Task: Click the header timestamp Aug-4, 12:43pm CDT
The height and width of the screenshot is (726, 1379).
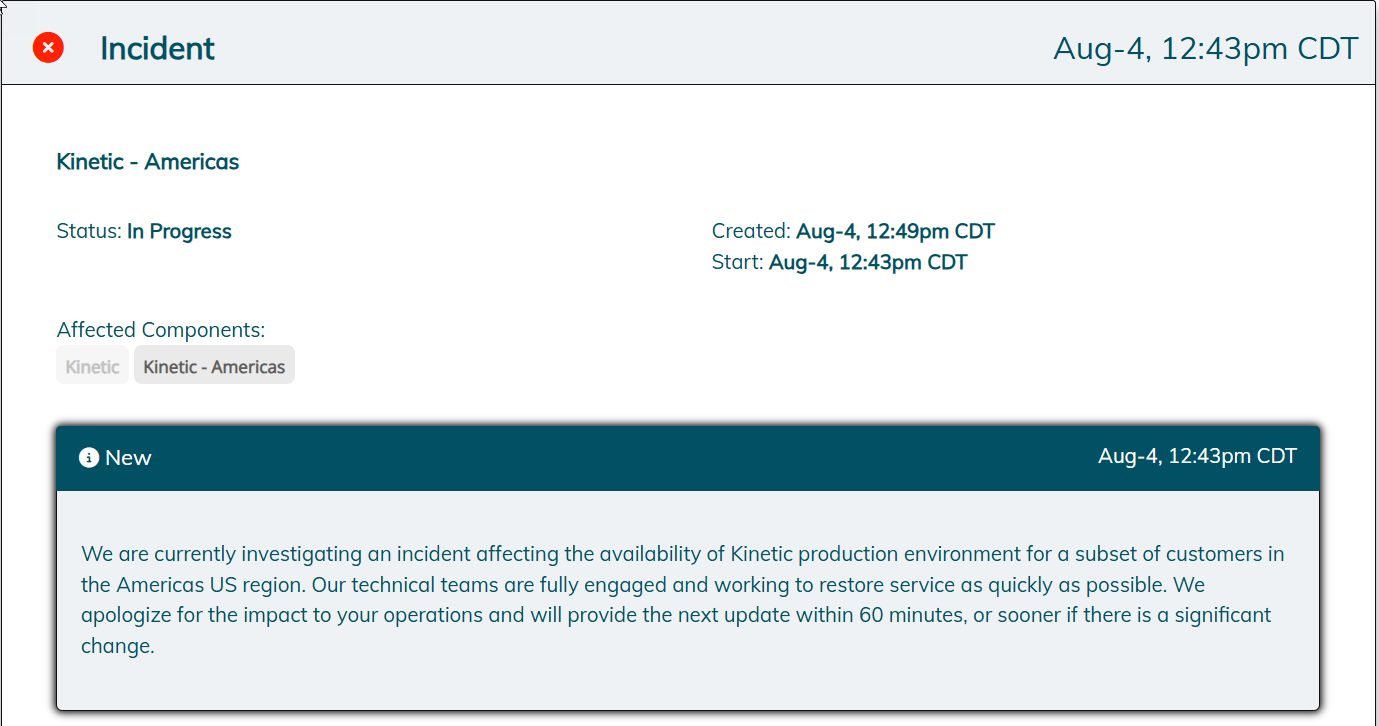Action: point(1206,48)
